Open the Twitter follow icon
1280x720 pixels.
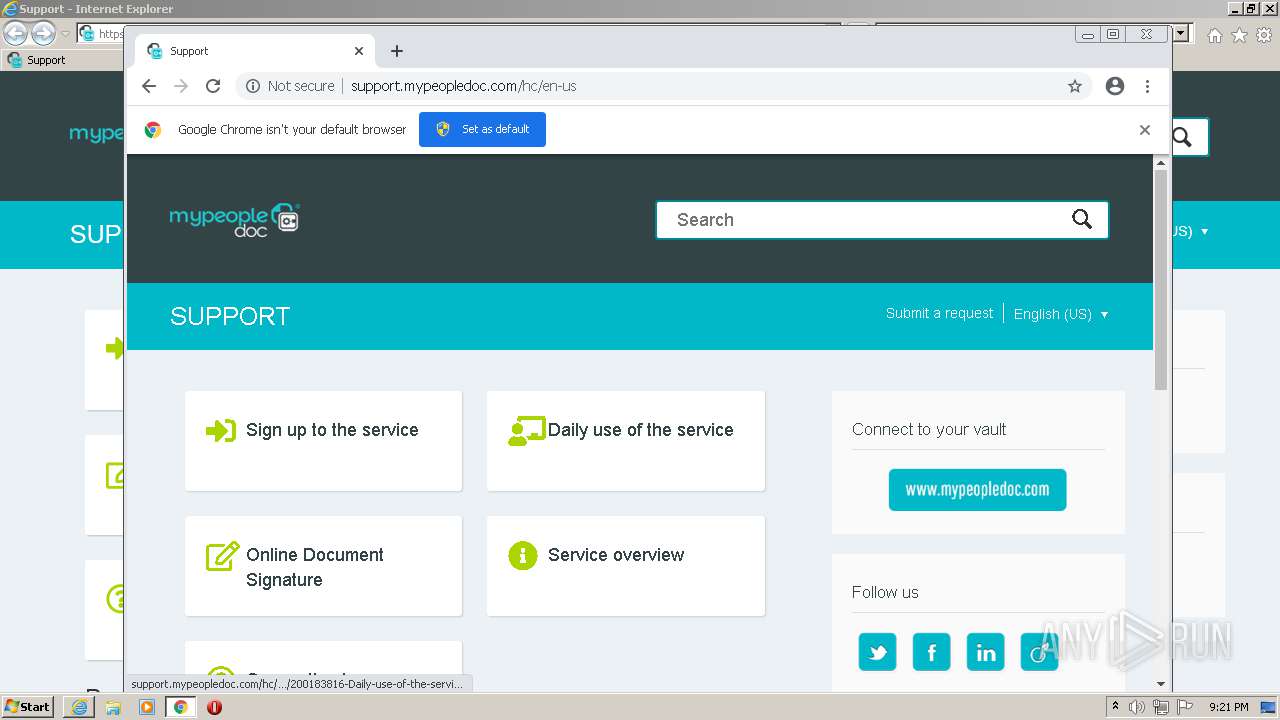coord(877,652)
